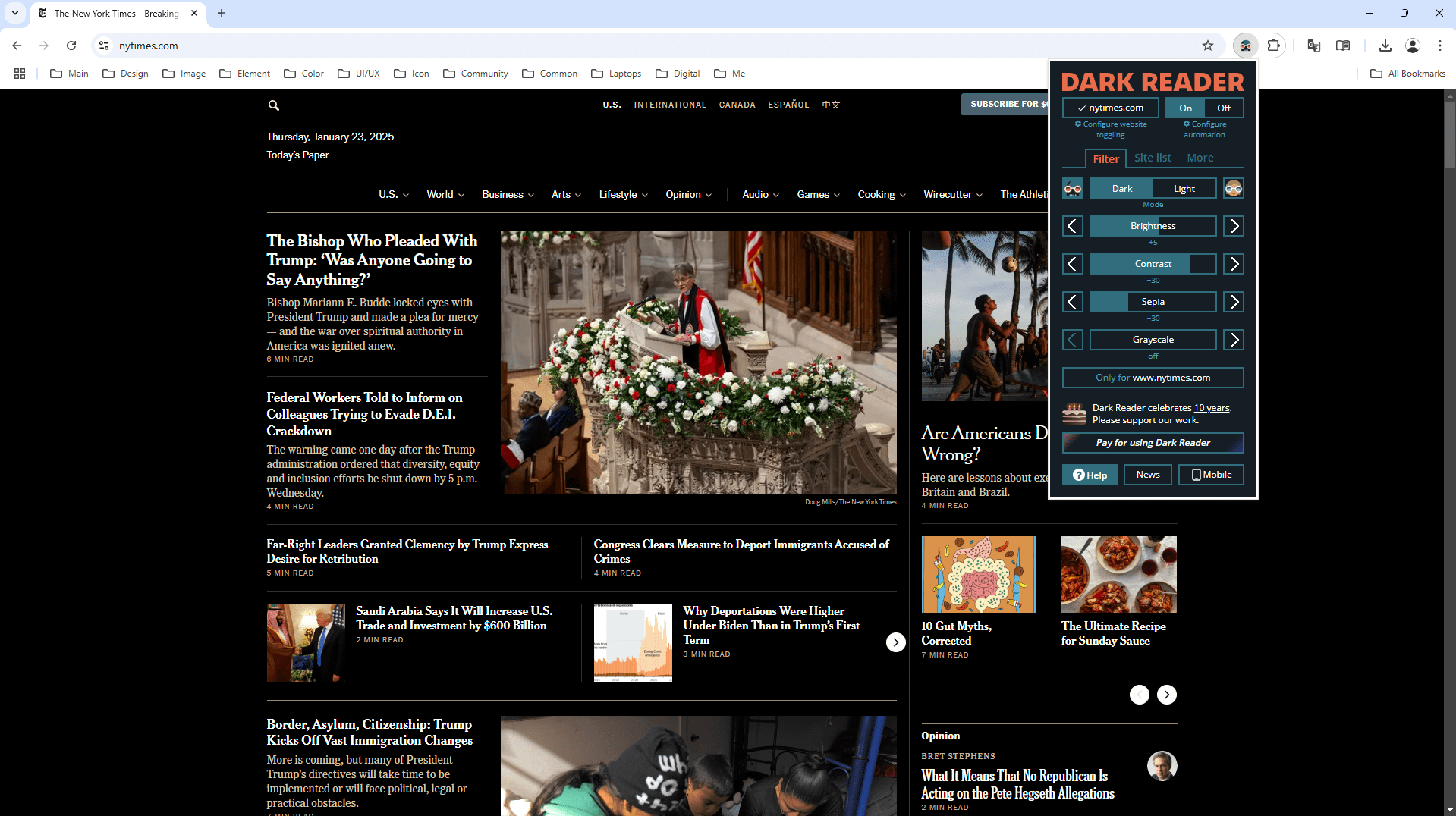Open the All Bookmarks folder

tap(1408, 74)
